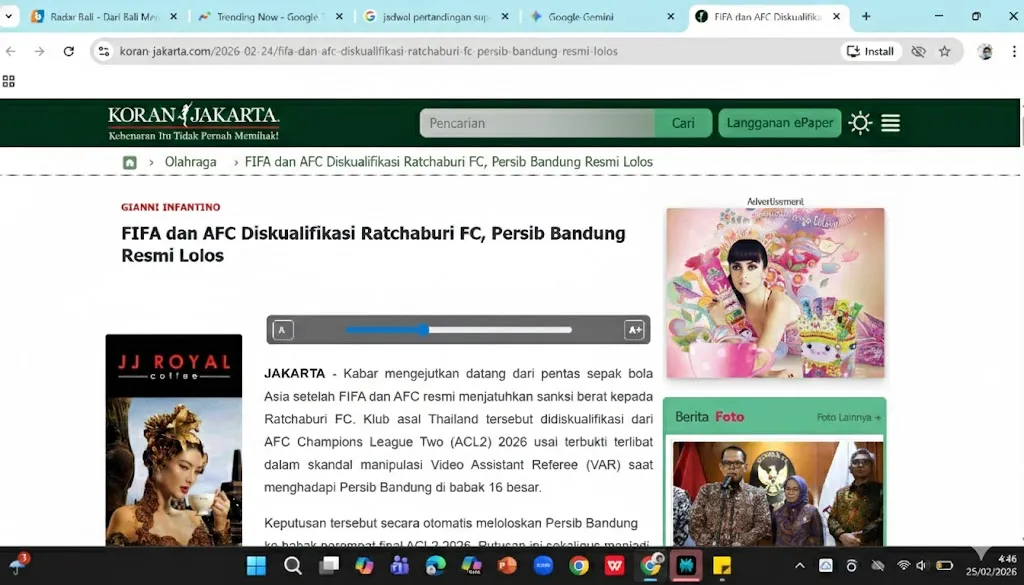Click the Koran Jakarta logo
Screen dimensions: 1024x585
193,122
